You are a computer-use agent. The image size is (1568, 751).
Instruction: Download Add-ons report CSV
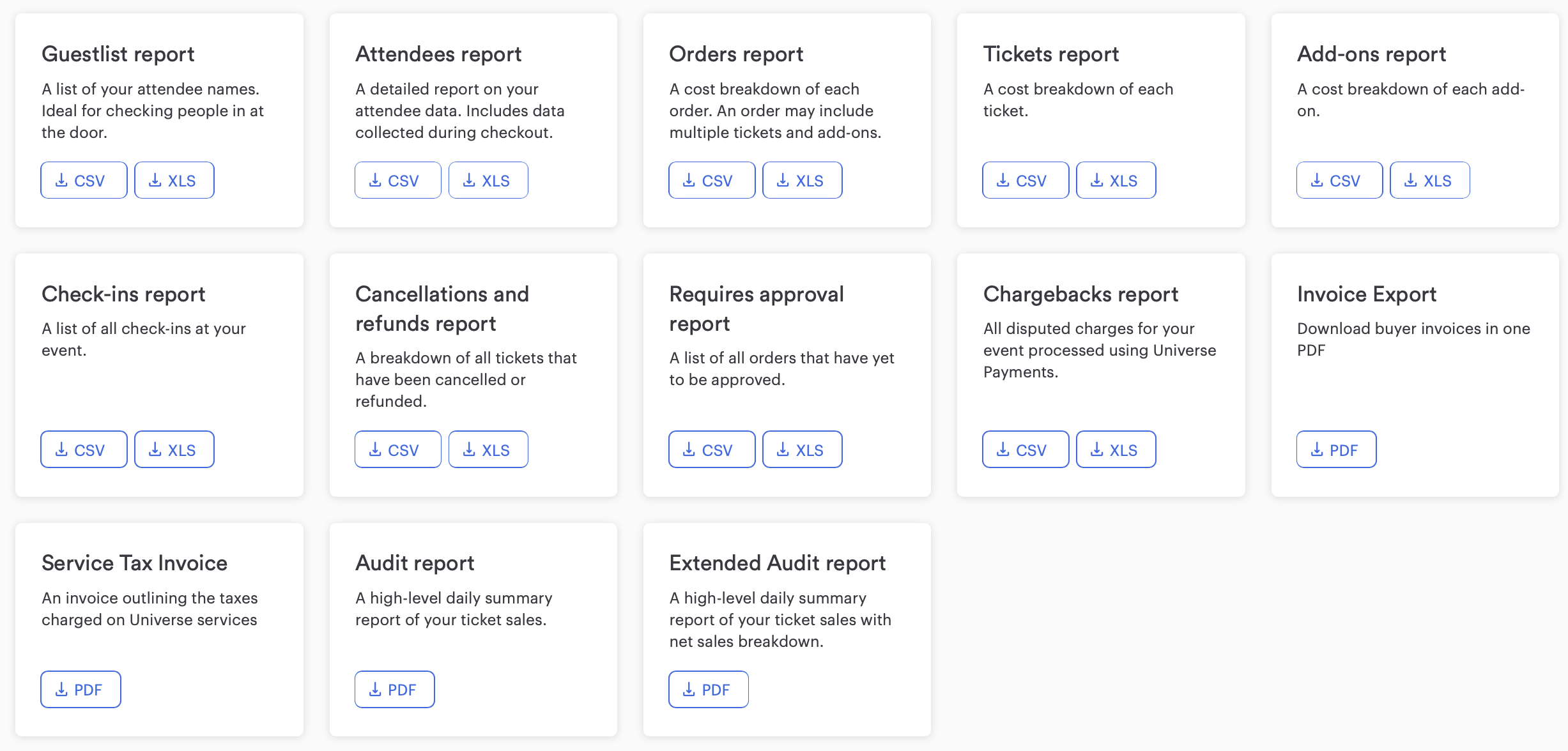click(1339, 181)
